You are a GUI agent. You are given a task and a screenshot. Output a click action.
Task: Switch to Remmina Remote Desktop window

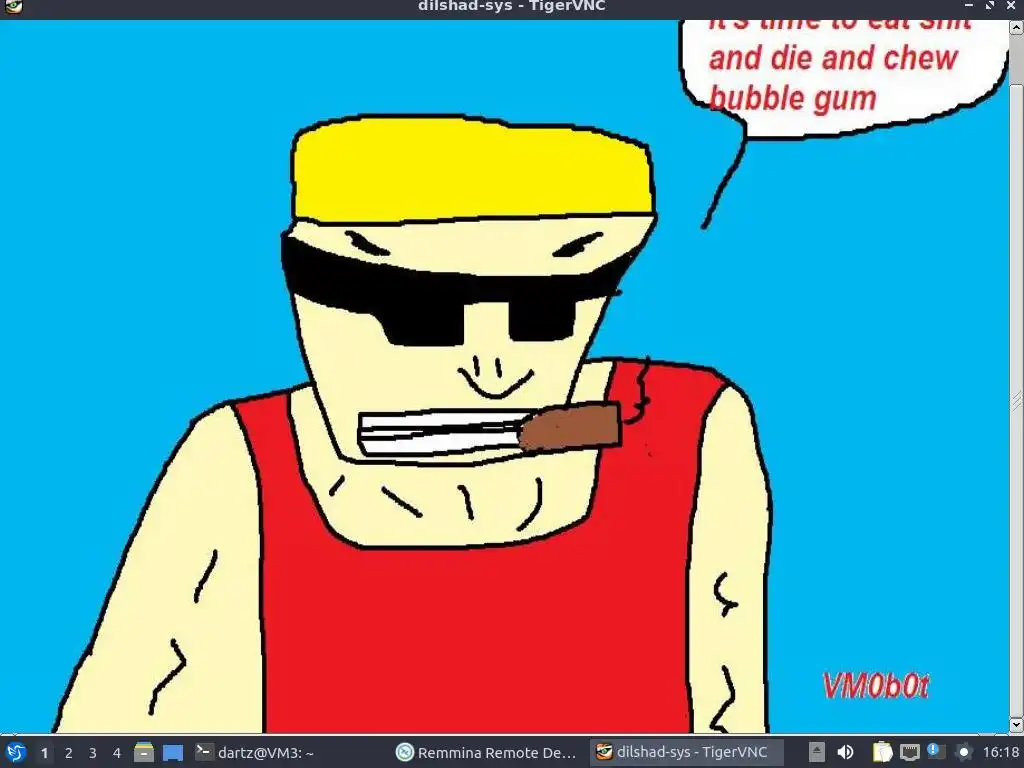pyautogui.click(x=487, y=752)
